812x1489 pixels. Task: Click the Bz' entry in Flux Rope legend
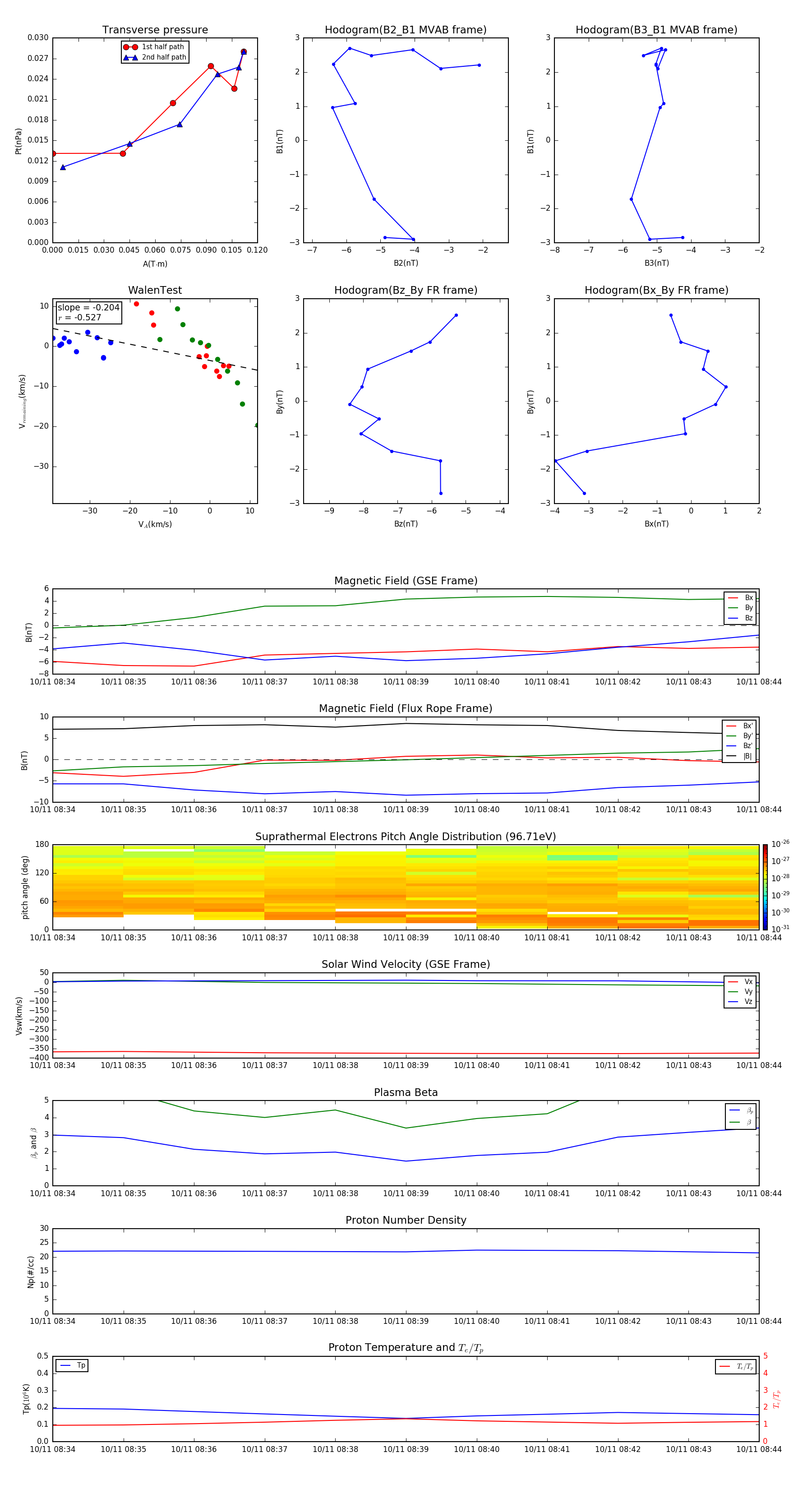tap(739, 746)
